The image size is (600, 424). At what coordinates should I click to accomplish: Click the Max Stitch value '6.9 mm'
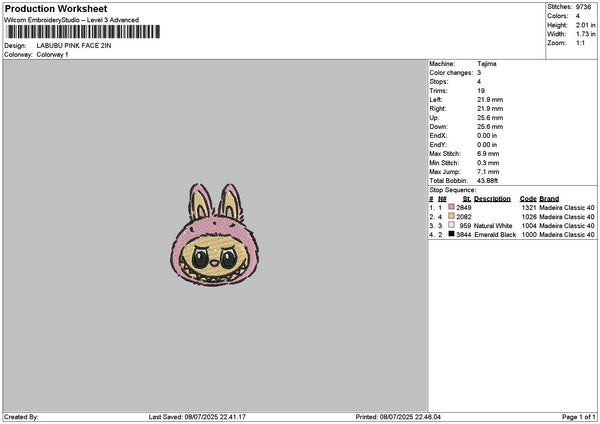488,154
